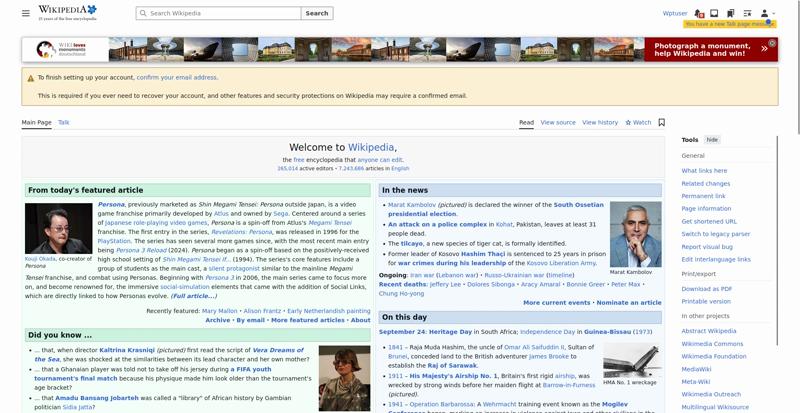The image size is (800, 413).
Task: Click September 24 link
Action: point(402,332)
